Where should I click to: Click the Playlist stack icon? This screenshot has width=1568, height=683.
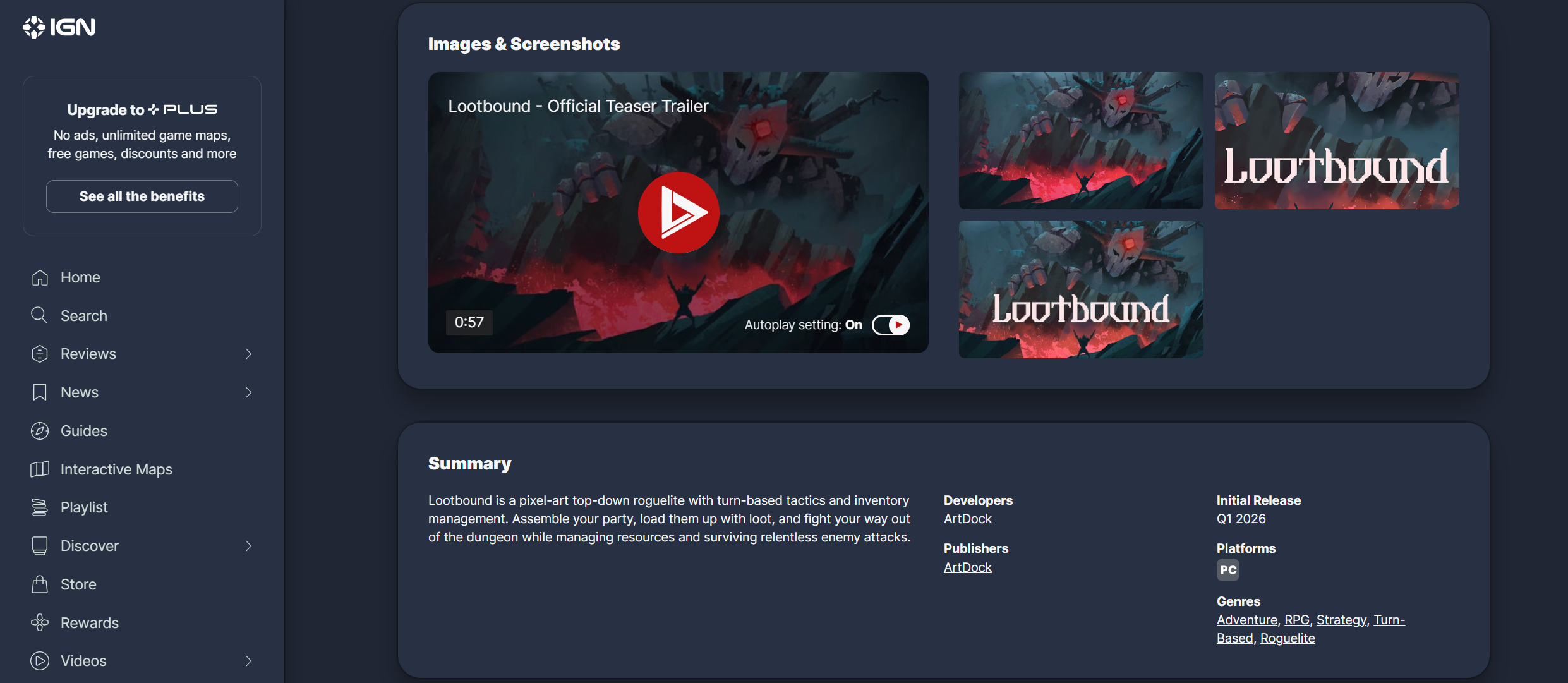40,507
